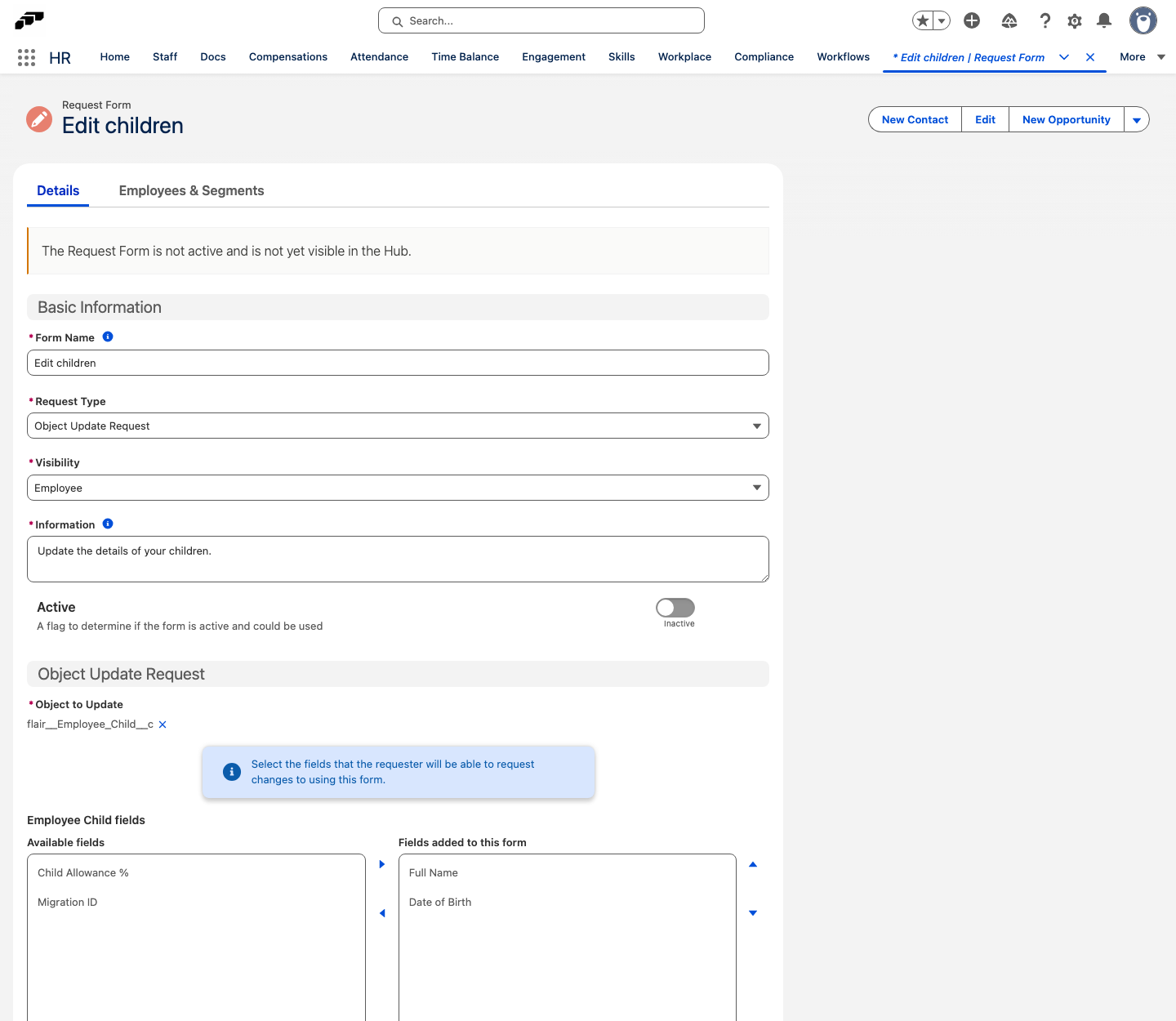Open the Time Balance nav item
This screenshot has height=1021, width=1176.
pos(465,57)
